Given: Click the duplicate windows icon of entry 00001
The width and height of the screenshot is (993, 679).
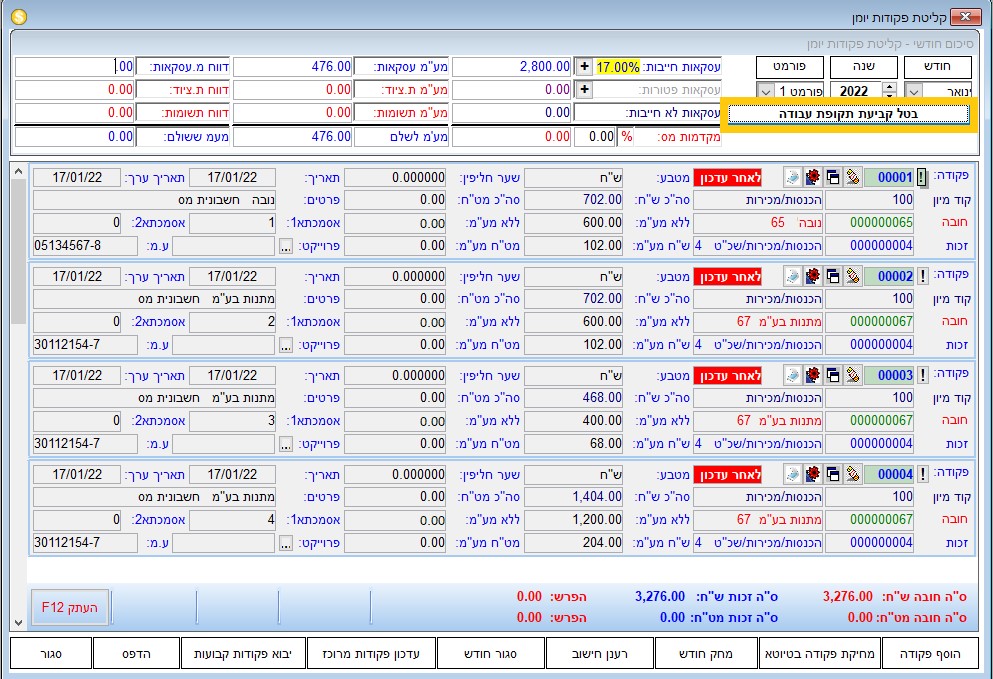Looking at the screenshot, I should [833, 177].
